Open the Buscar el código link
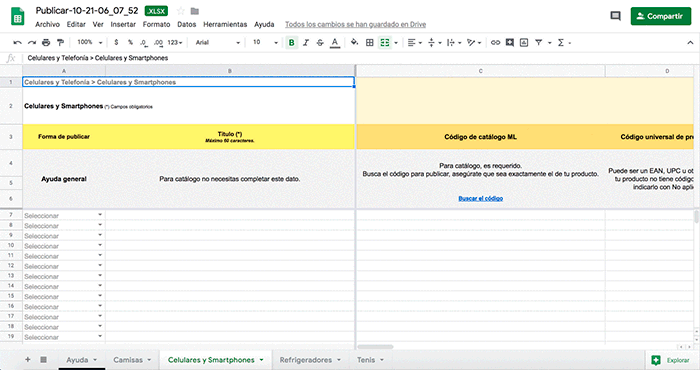Viewport: 700px width, 370px height. click(480, 199)
